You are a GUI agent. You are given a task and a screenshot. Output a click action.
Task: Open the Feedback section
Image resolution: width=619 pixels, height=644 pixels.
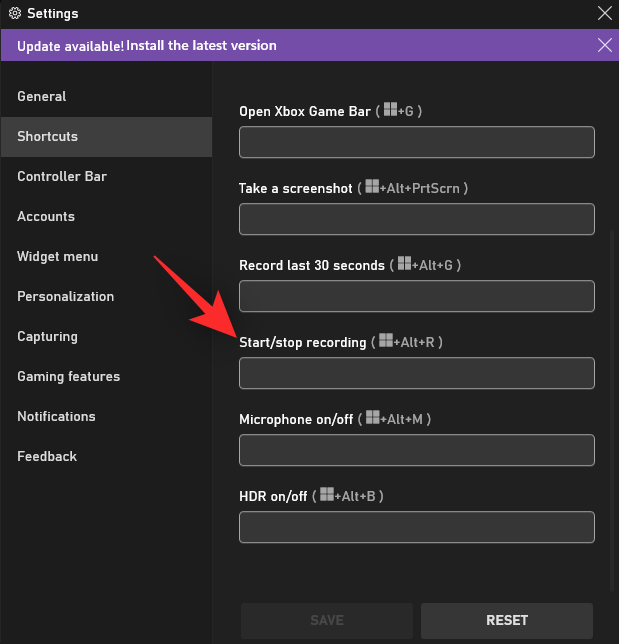click(47, 456)
